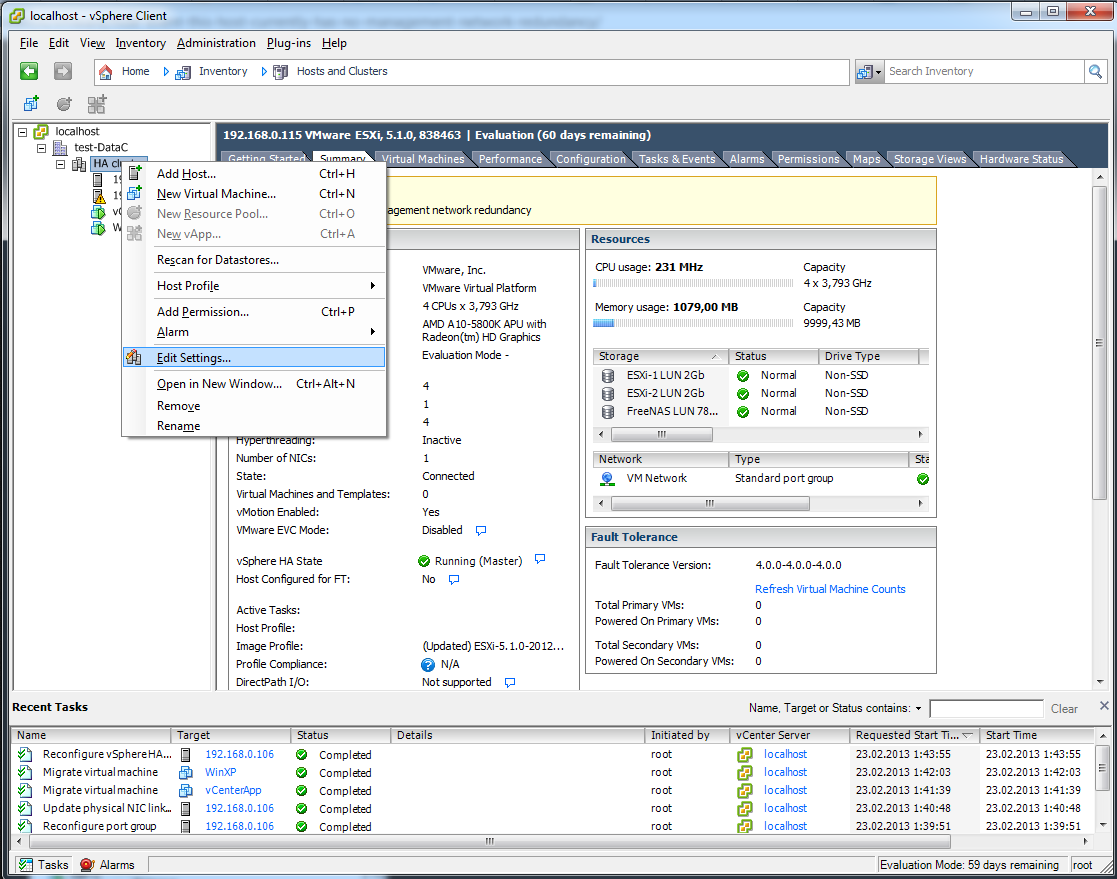Screen dimensions: 1117x879
Task: Click the Edit Settings menu icon
Action: tap(134, 358)
